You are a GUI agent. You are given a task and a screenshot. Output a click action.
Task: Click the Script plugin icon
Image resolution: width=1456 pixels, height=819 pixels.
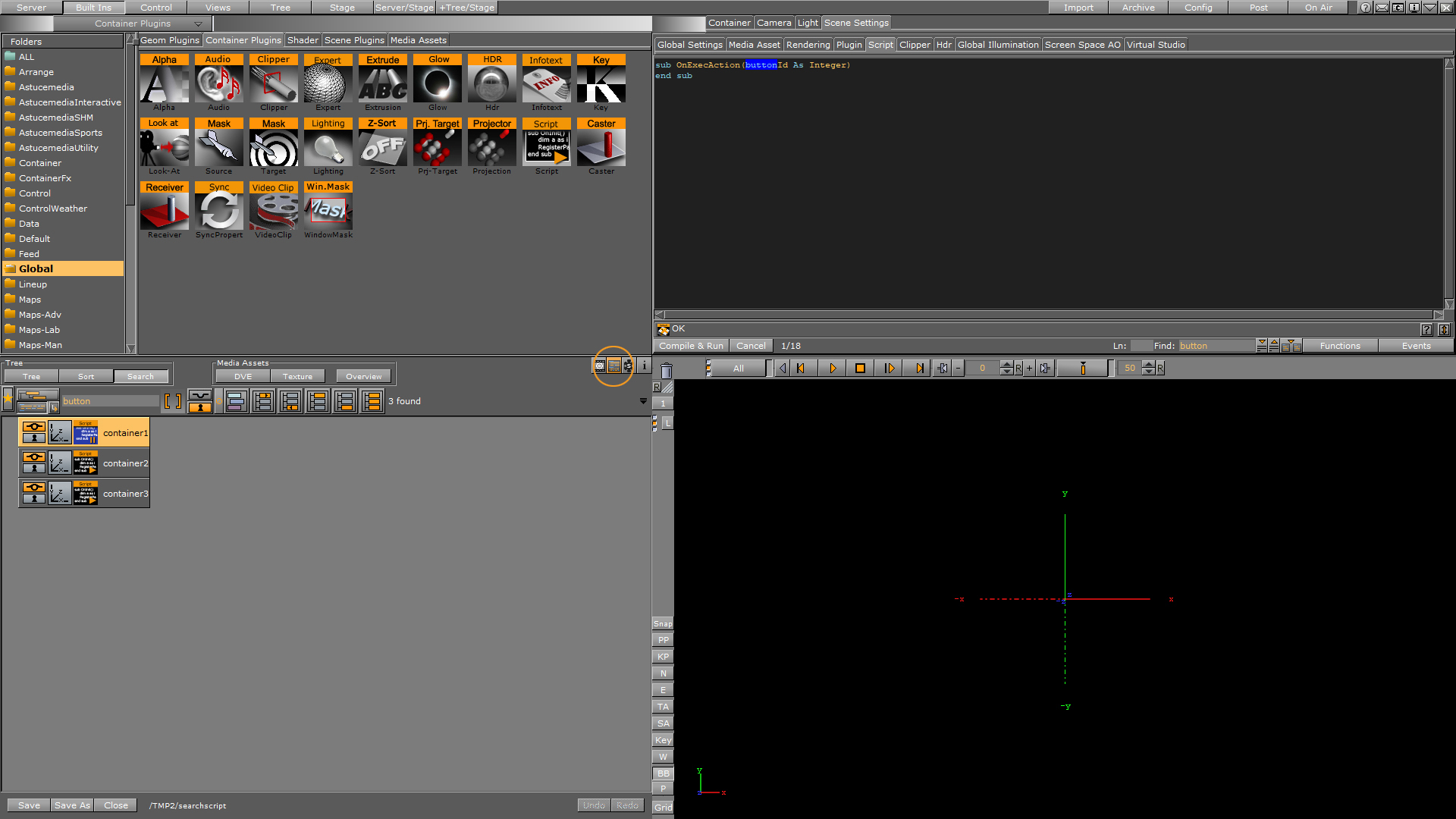(x=546, y=147)
